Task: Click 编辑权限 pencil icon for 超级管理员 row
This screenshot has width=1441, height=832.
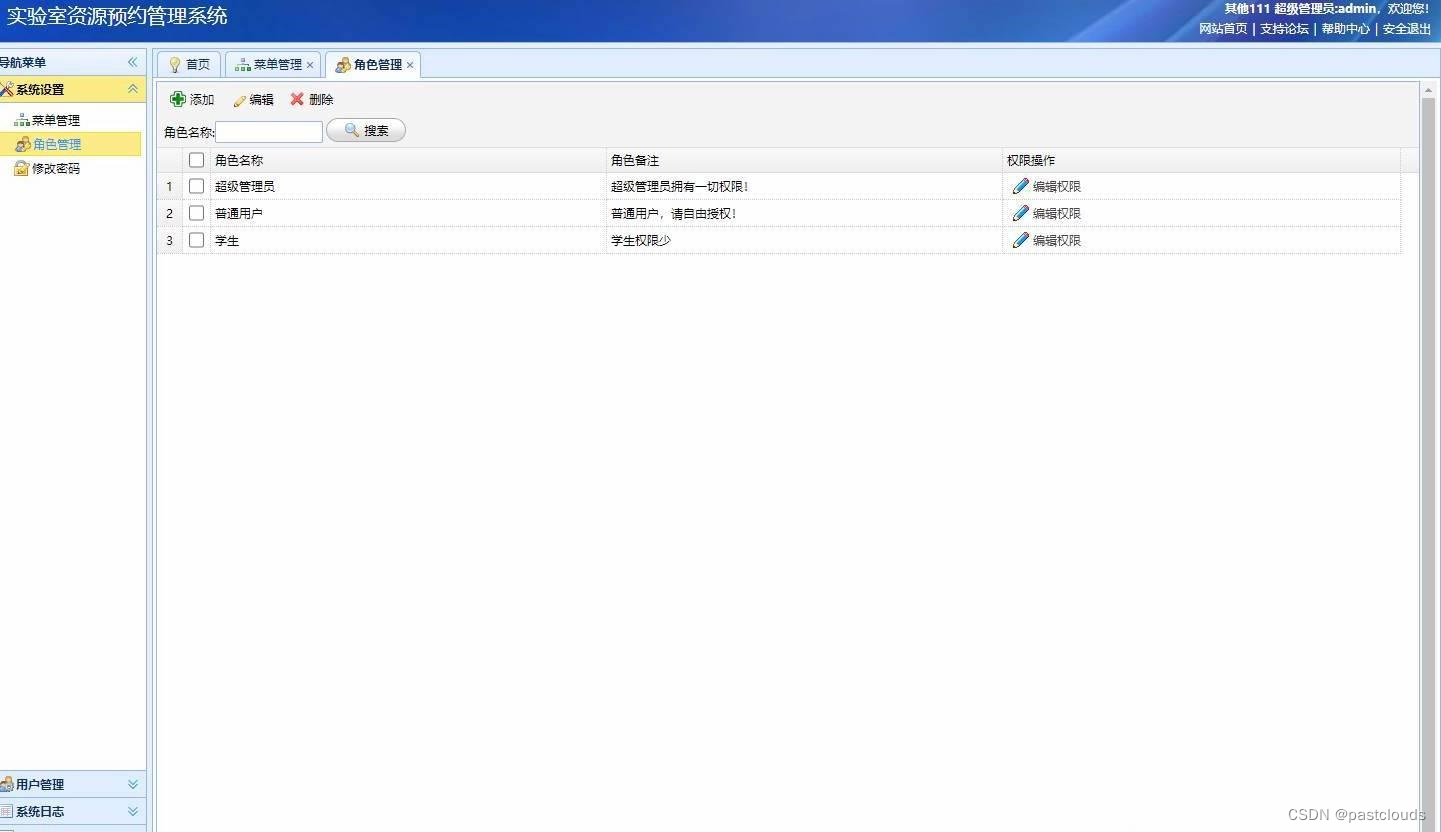Action: 1020,185
